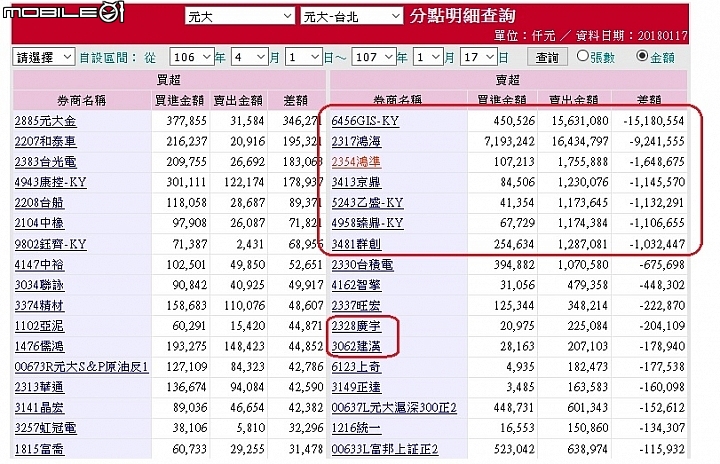The image size is (720, 464).
Task: Select the 金額 radio button
Action: coord(642,56)
